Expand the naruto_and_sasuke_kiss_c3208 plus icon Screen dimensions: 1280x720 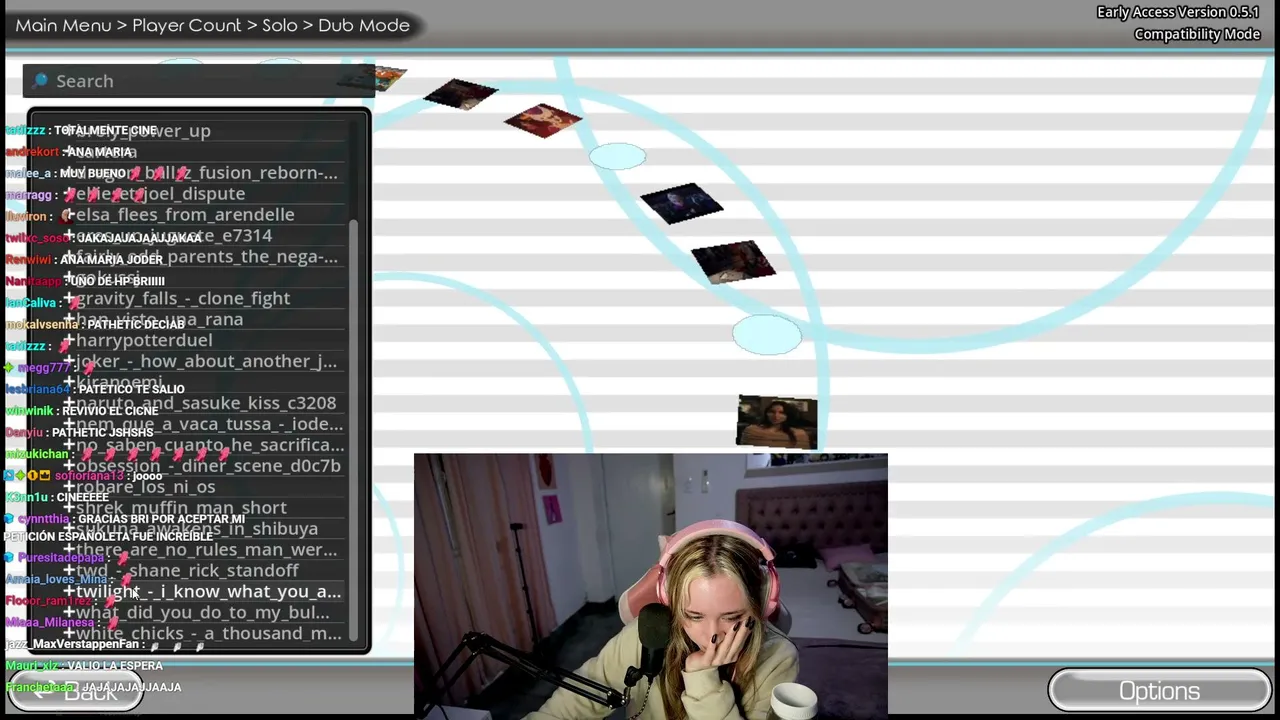[69, 403]
